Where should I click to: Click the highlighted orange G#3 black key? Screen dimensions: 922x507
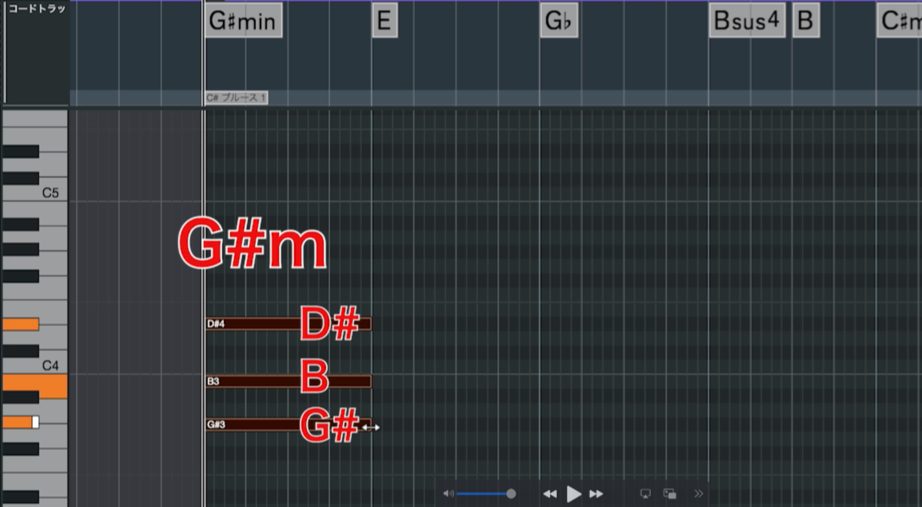(21, 422)
